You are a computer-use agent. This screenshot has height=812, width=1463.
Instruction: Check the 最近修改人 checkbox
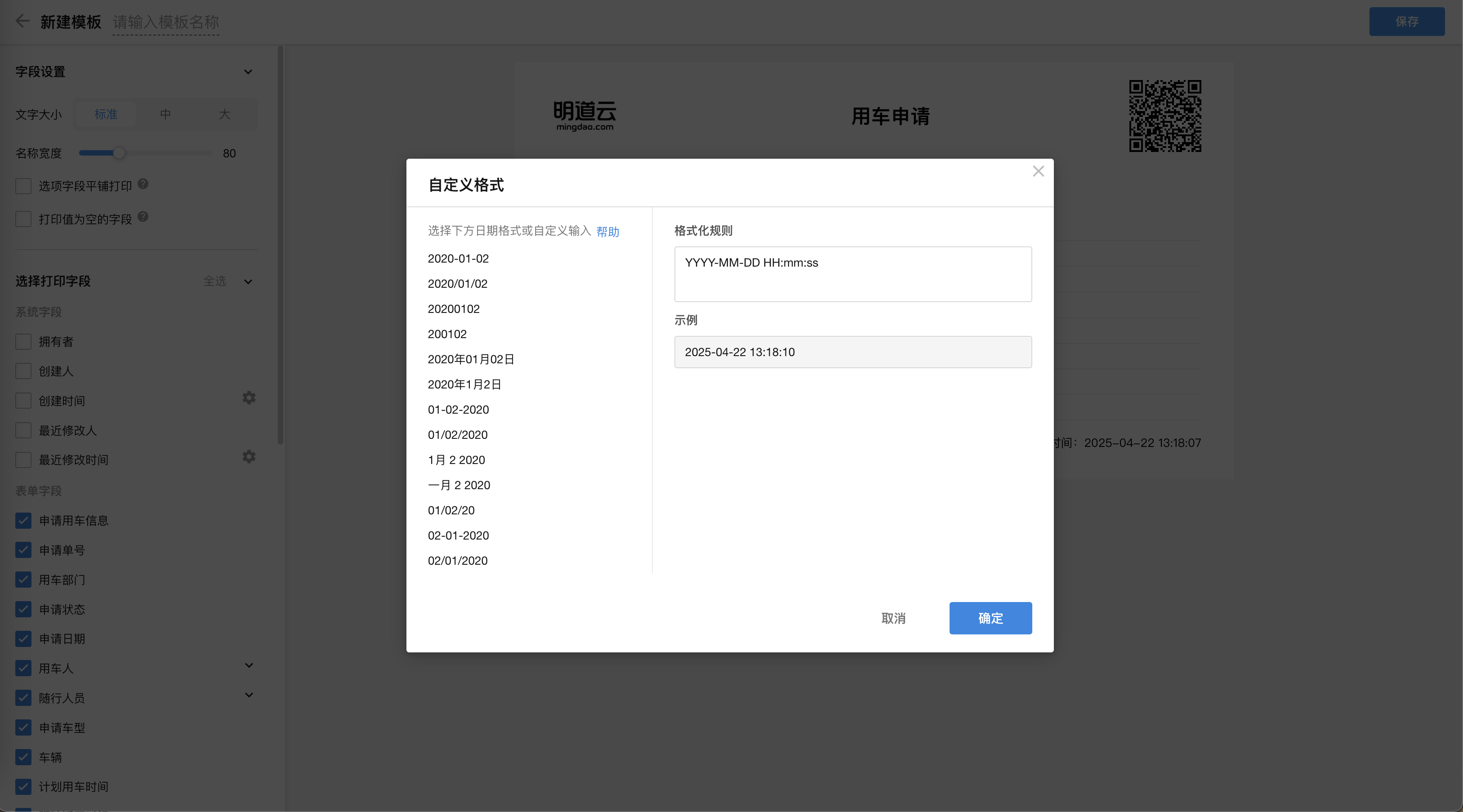pos(23,430)
